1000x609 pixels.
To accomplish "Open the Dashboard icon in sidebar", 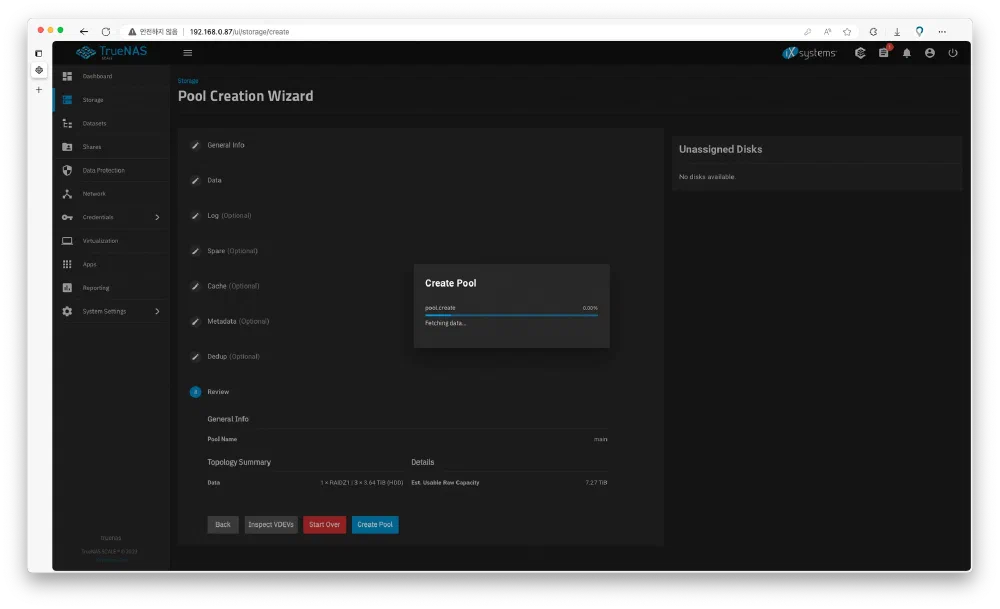I will click(x=67, y=77).
